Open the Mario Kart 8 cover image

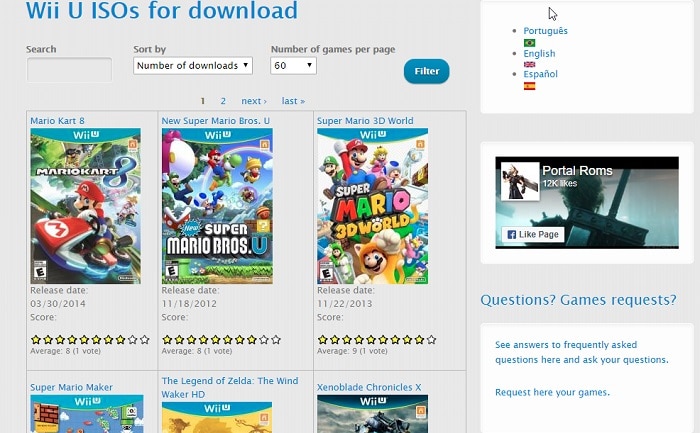coord(85,206)
